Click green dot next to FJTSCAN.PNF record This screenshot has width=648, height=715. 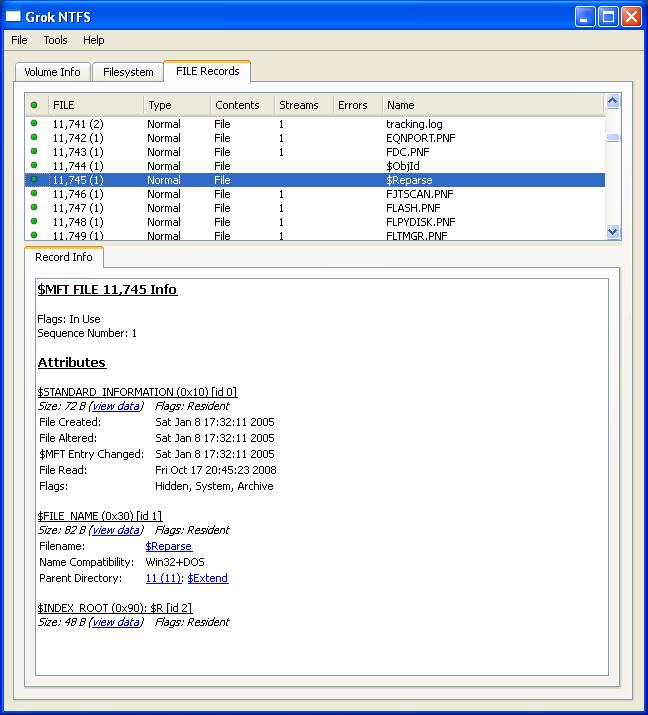[34, 194]
